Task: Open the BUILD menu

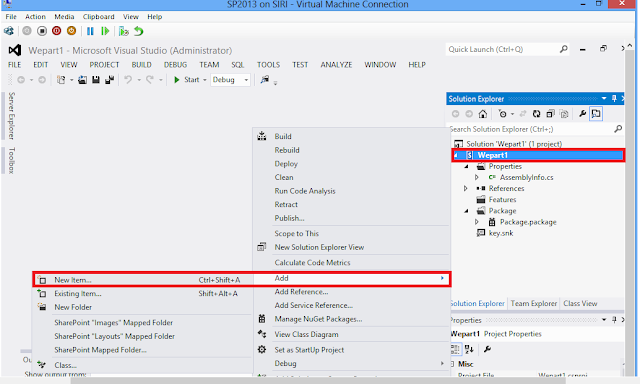Action: point(141,65)
